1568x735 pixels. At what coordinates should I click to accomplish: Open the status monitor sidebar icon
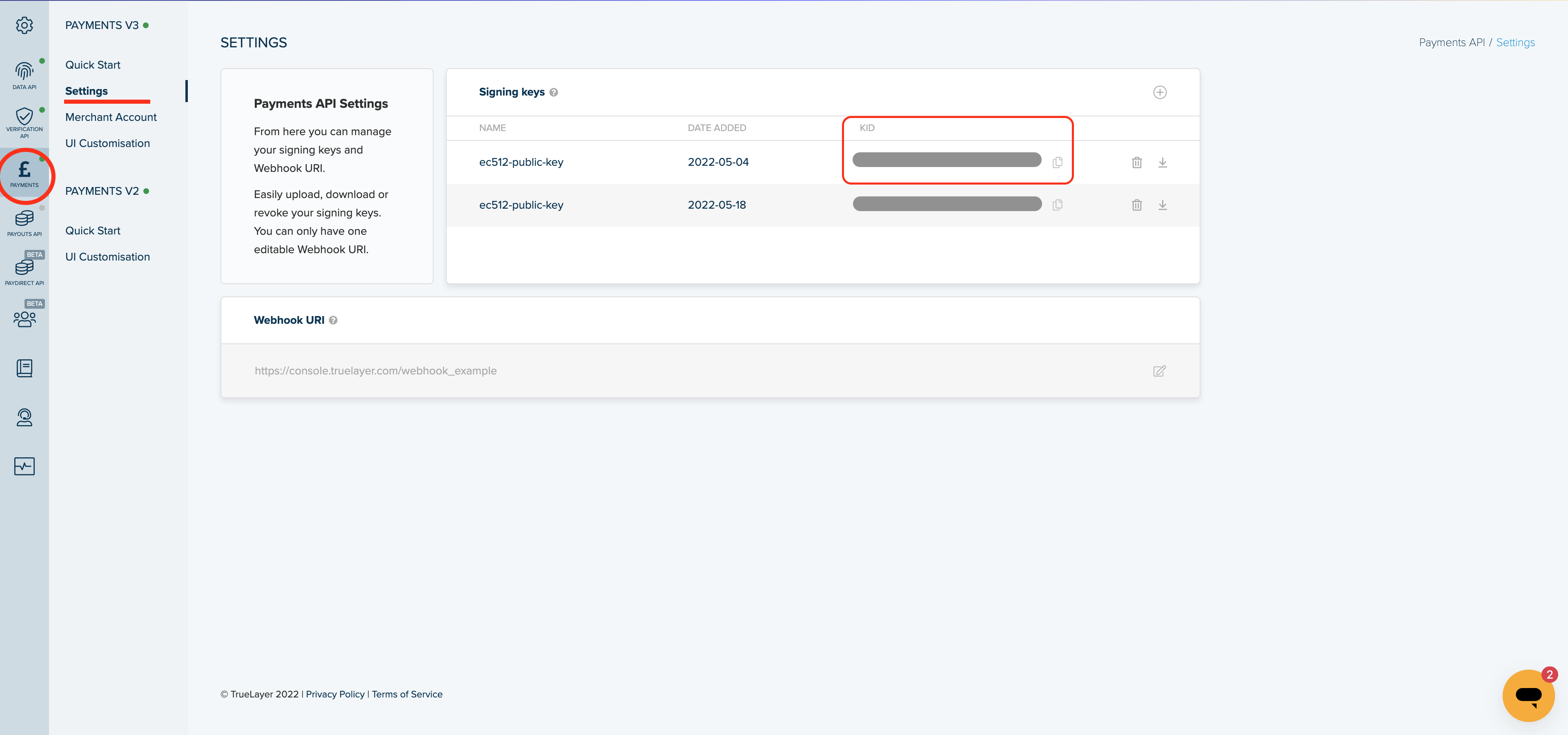pos(24,467)
